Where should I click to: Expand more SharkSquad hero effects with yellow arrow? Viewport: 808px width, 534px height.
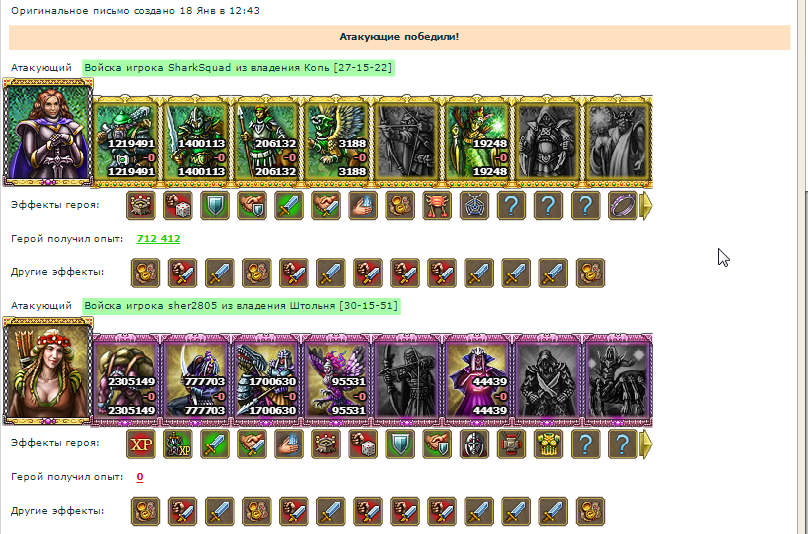(x=646, y=206)
